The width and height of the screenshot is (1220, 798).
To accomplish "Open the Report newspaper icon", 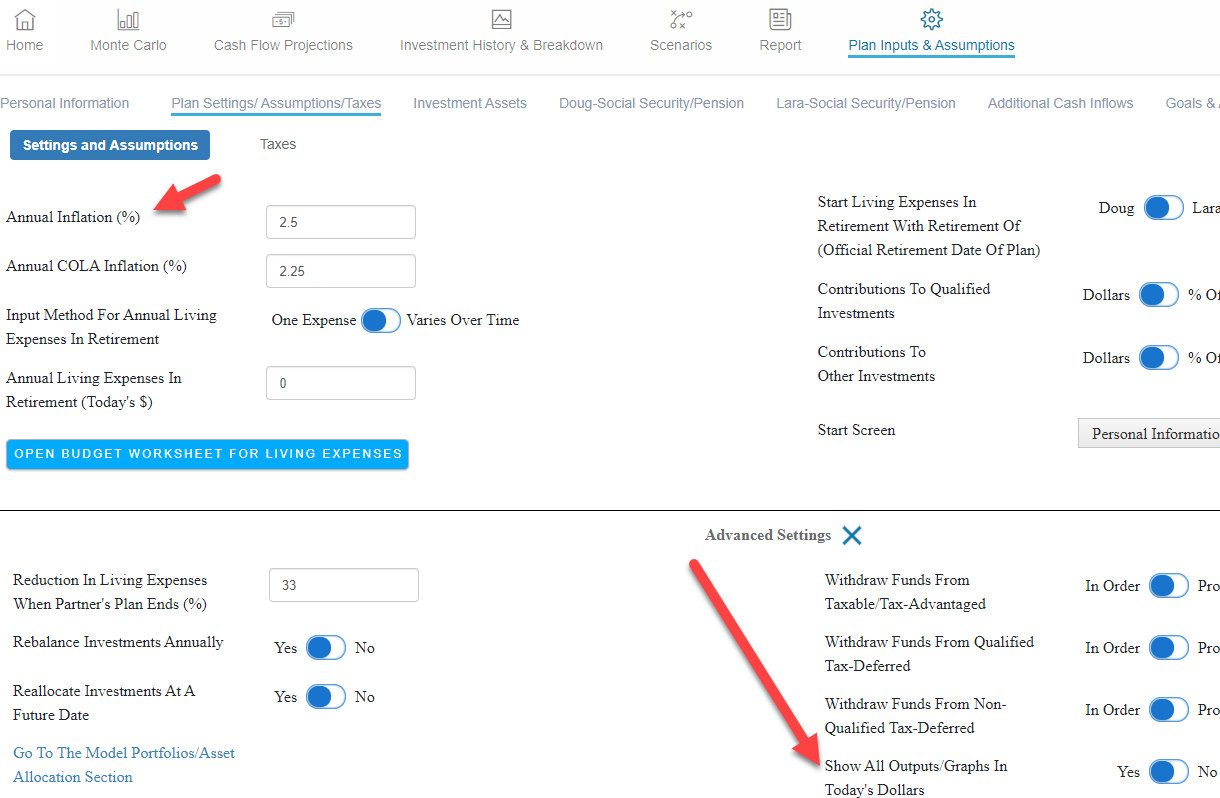I will [780, 19].
